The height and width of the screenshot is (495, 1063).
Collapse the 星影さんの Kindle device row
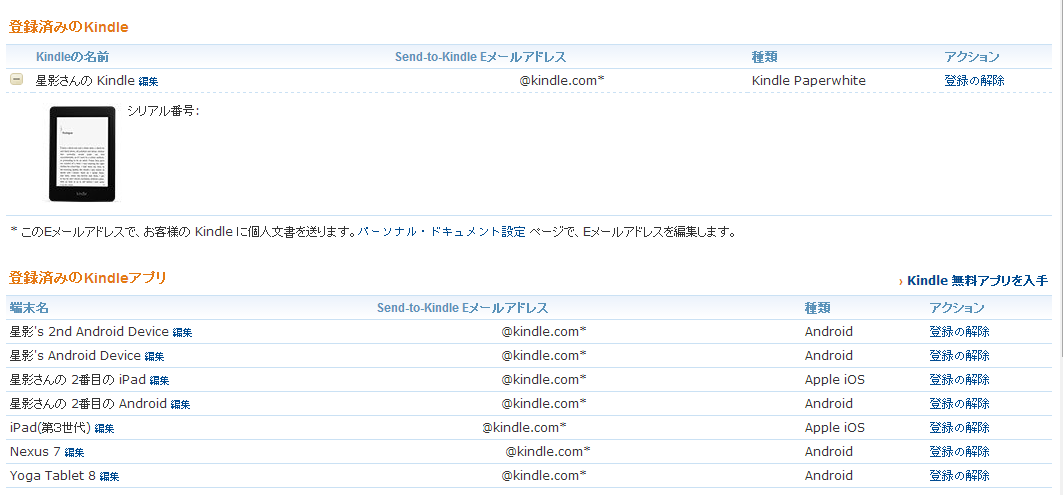16,79
